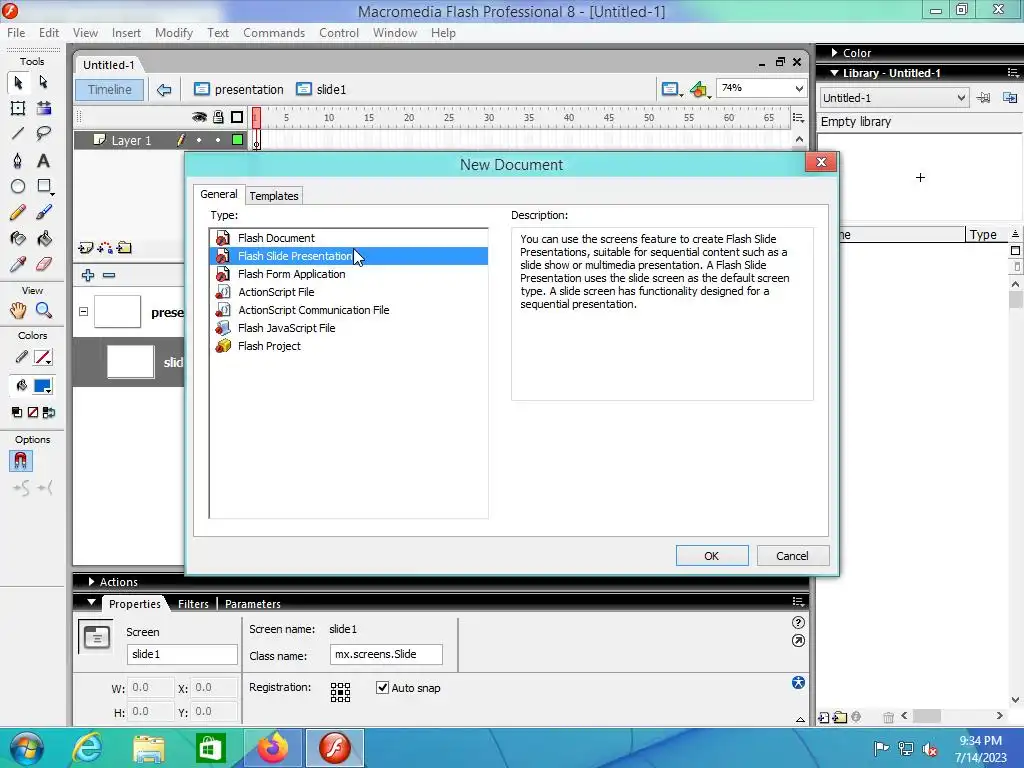
Task: Click the blue fill color swatch
Action: tap(43, 385)
